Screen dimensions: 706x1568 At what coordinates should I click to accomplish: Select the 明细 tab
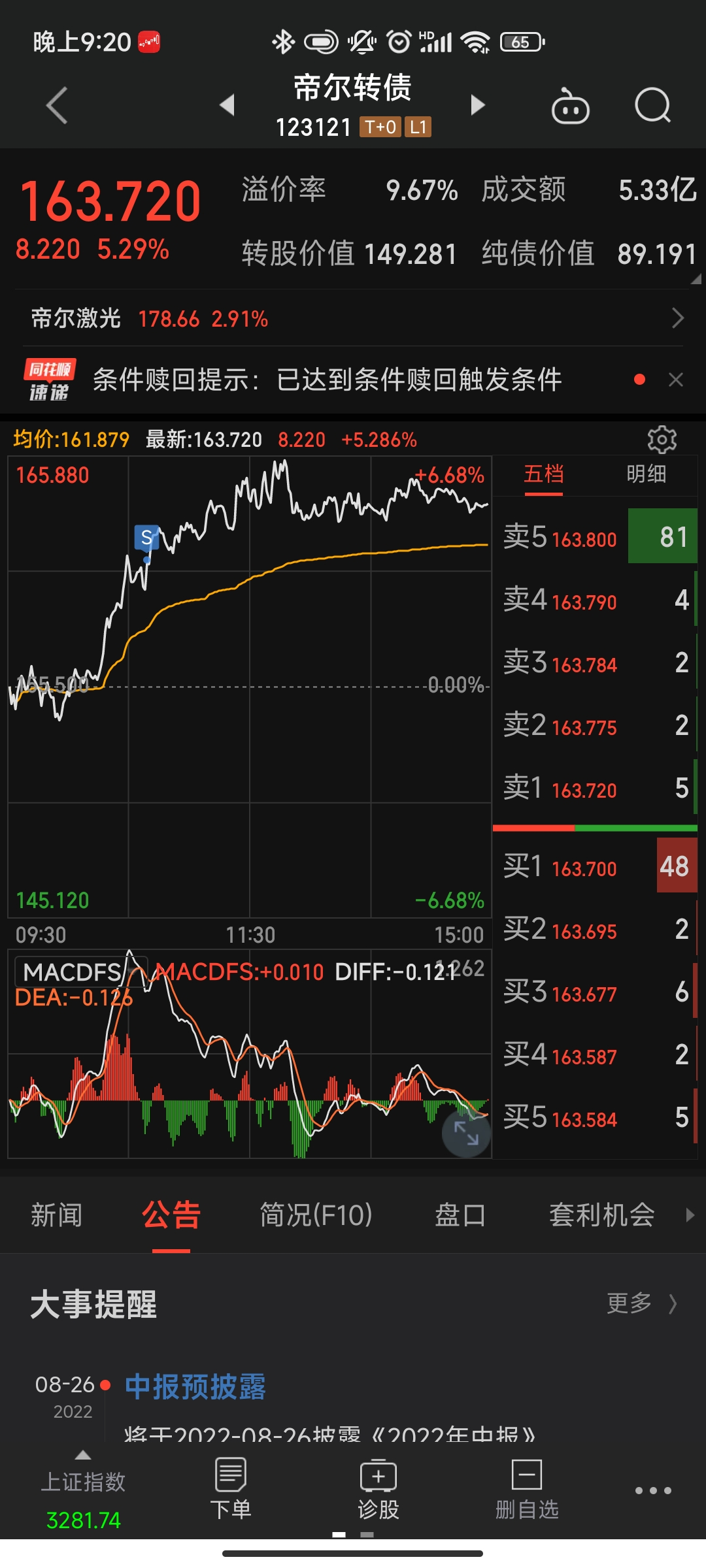click(646, 474)
